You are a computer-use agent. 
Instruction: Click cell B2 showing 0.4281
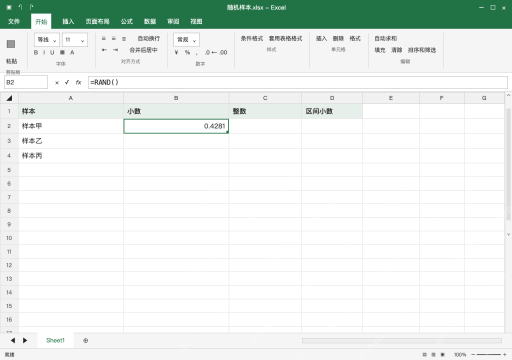click(x=176, y=126)
